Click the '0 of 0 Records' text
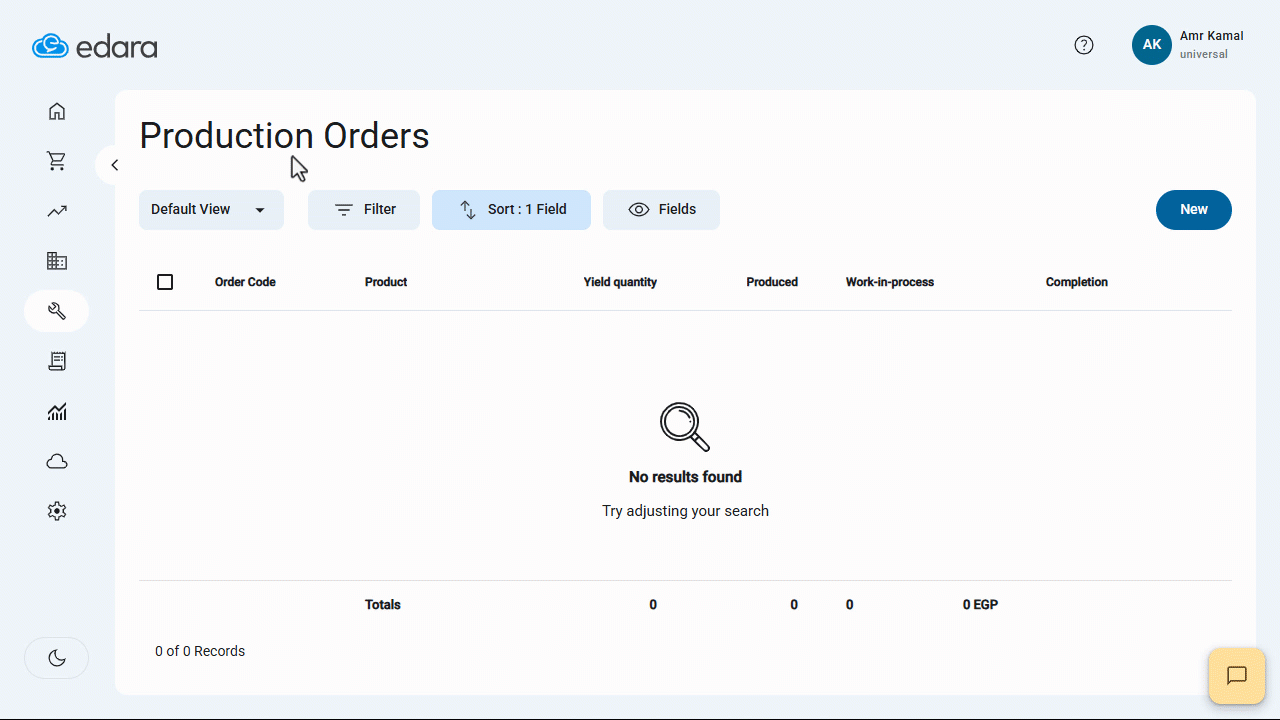The width and height of the screenshot is (1280, 720). (x=200, y=651)
